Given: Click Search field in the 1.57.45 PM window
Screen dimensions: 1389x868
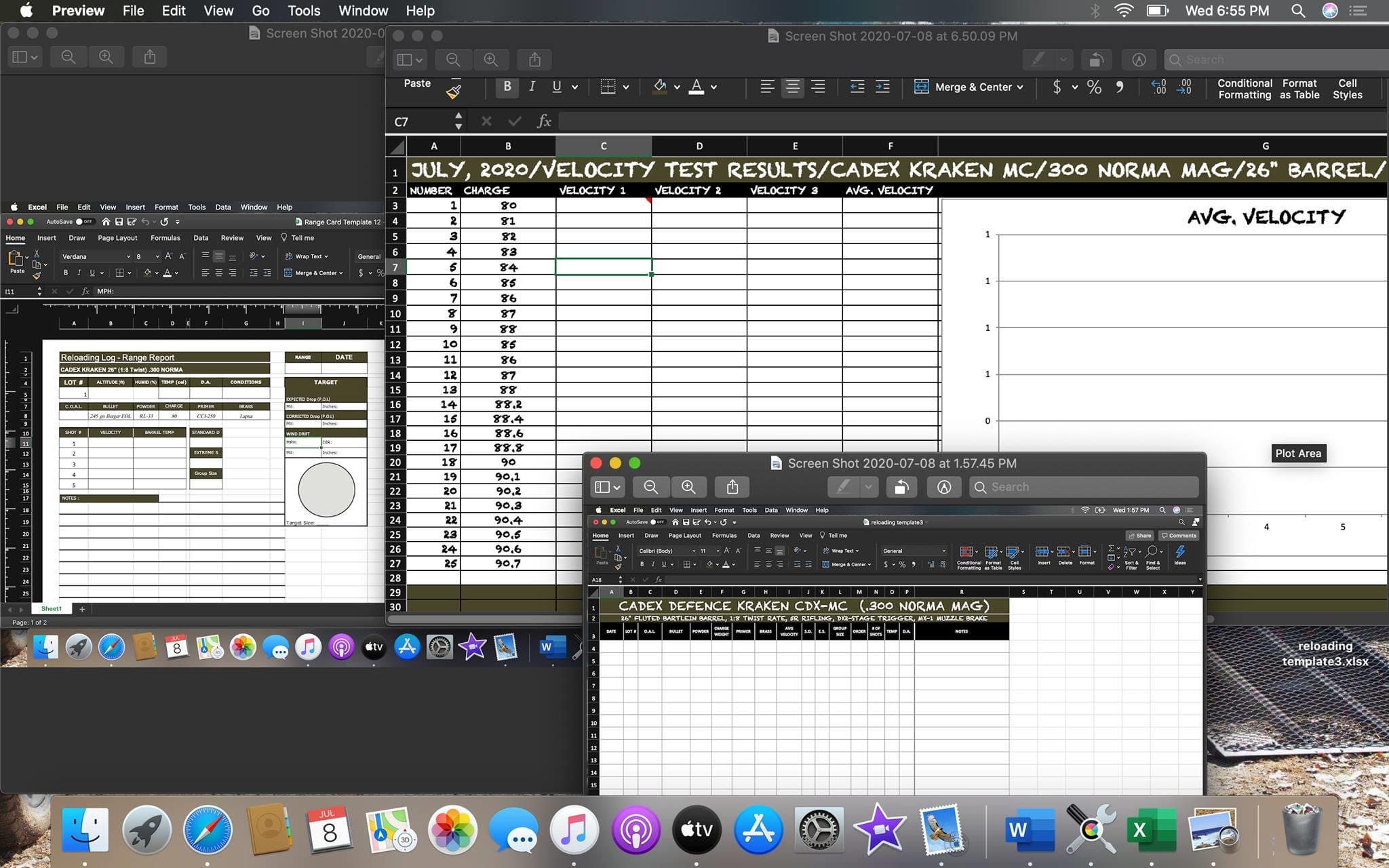Looking at the screenshot, I should [1084, 487].
